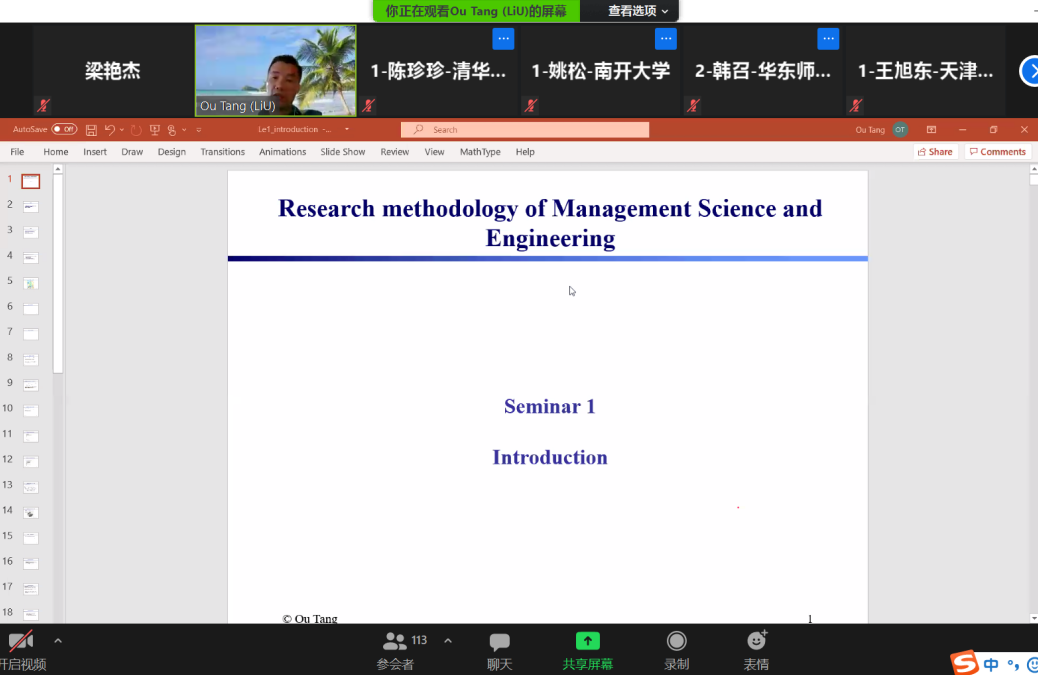Screen dimensions: 1038x675
Task: Click the Save icon in PowerPoint toolbar
Action: coord(91,130)
